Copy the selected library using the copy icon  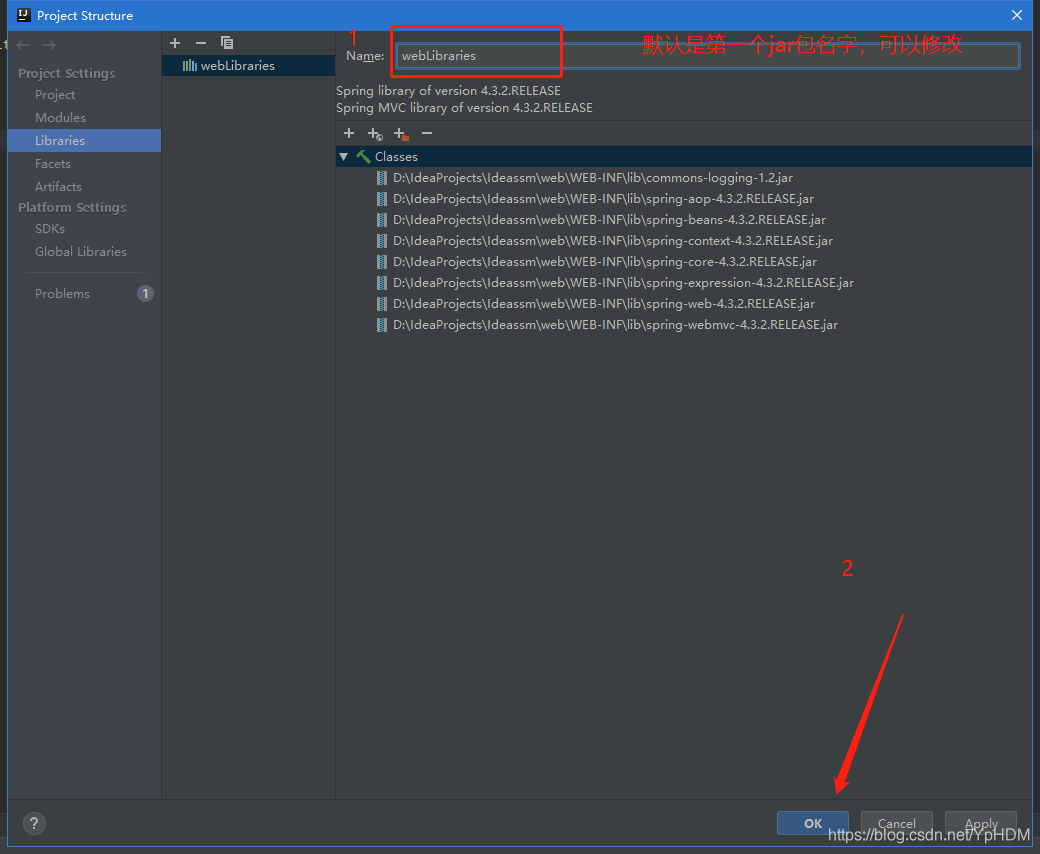tap(227, 43)
